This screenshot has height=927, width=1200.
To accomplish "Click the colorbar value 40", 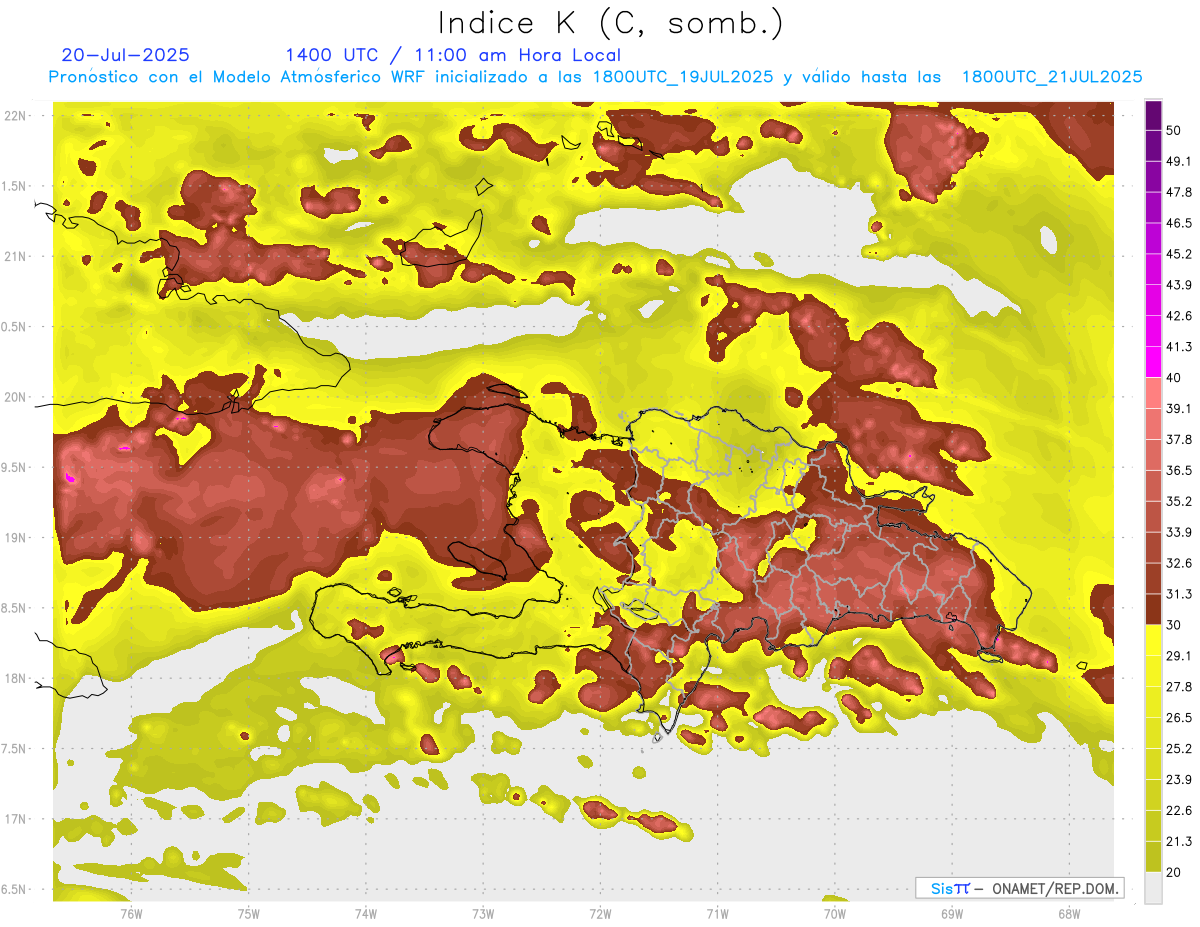I will (1174, 378).
